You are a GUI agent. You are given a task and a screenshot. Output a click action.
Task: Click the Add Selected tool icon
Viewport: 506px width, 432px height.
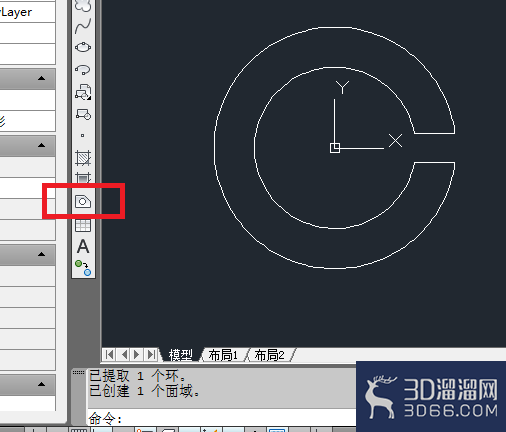83,268
